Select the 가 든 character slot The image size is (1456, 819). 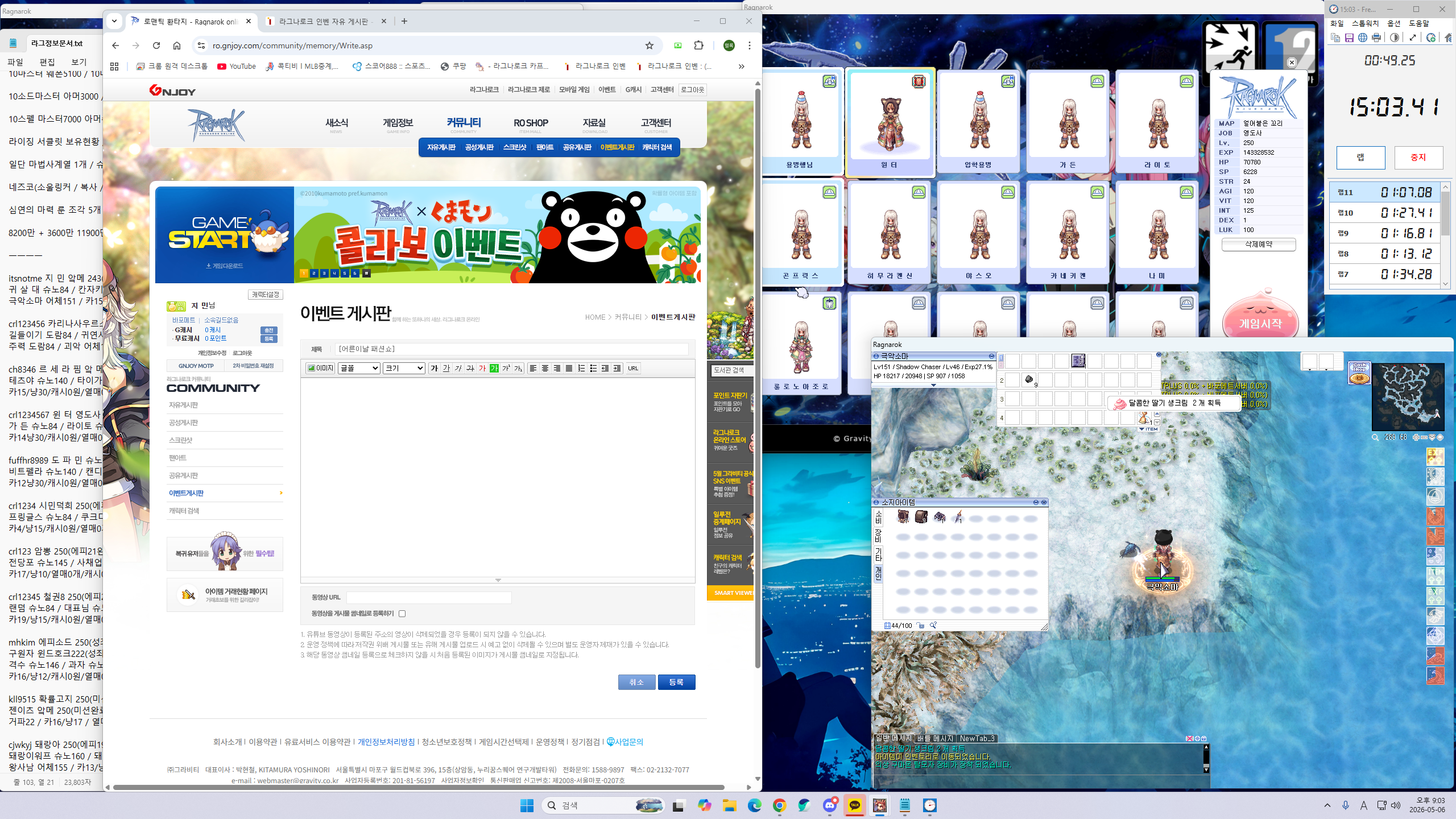click(1068, 122)
